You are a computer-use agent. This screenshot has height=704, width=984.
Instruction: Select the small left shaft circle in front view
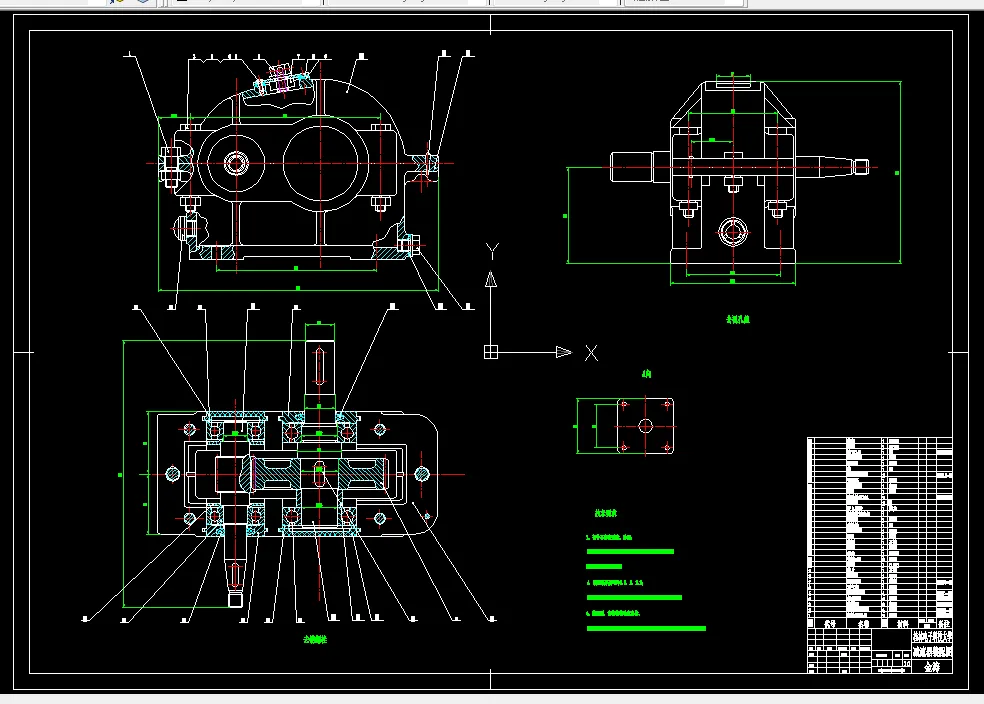(237, 163)
